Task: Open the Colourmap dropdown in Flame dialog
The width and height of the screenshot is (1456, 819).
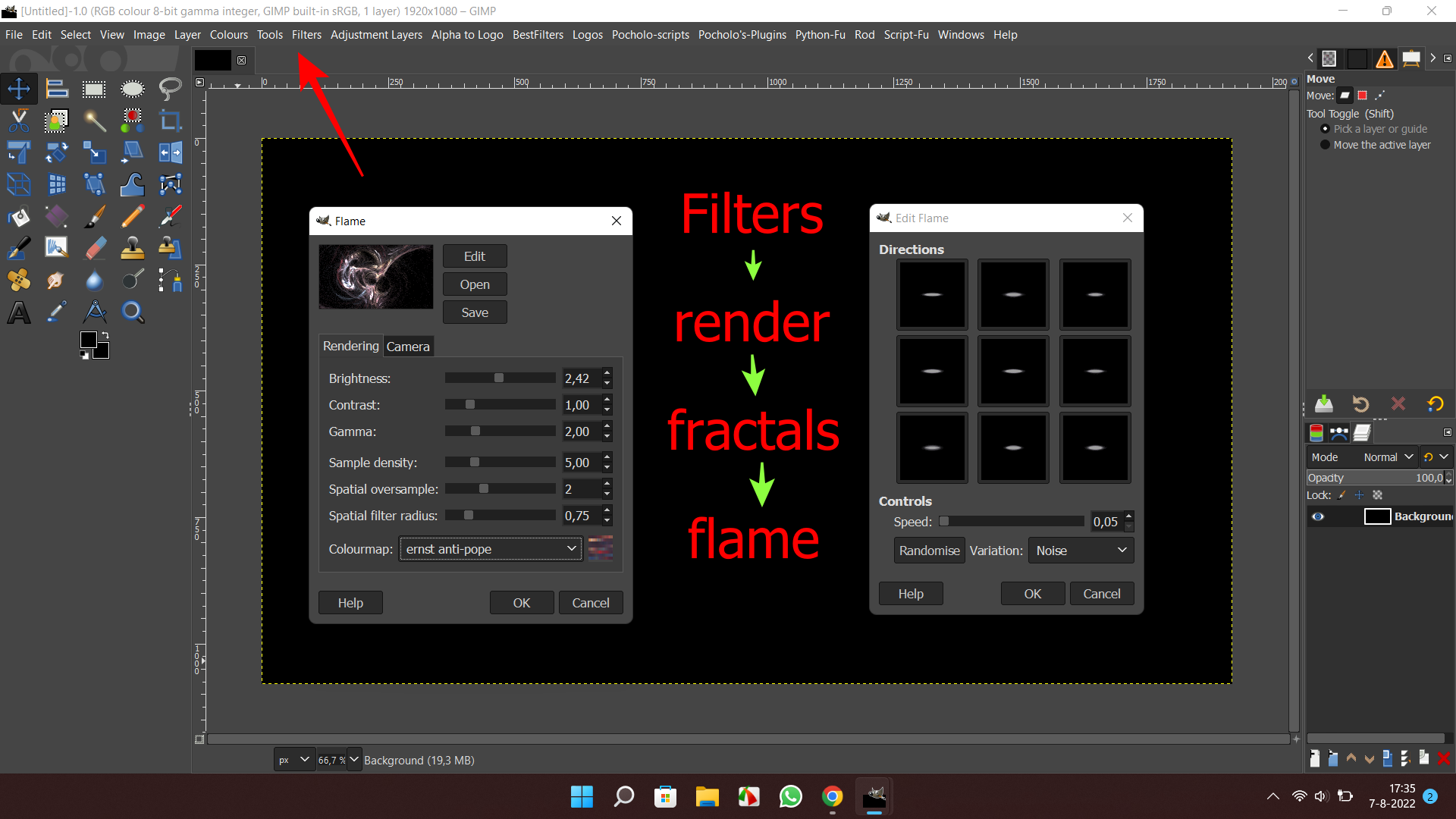Action: pyautogui.click(x=491, y=549)
